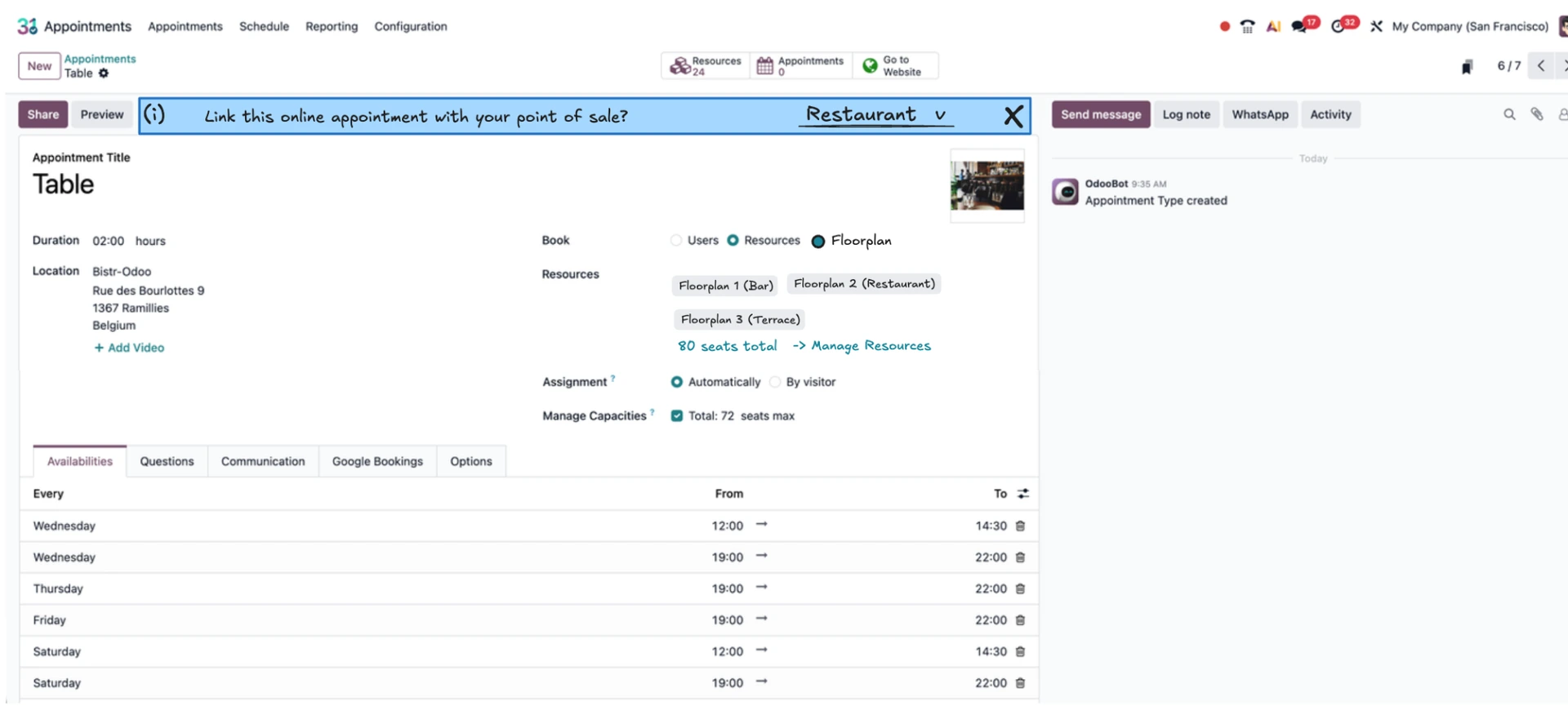
Task: Select the Floorplan 3 (Terrace) tag
Action: [740, 320]
